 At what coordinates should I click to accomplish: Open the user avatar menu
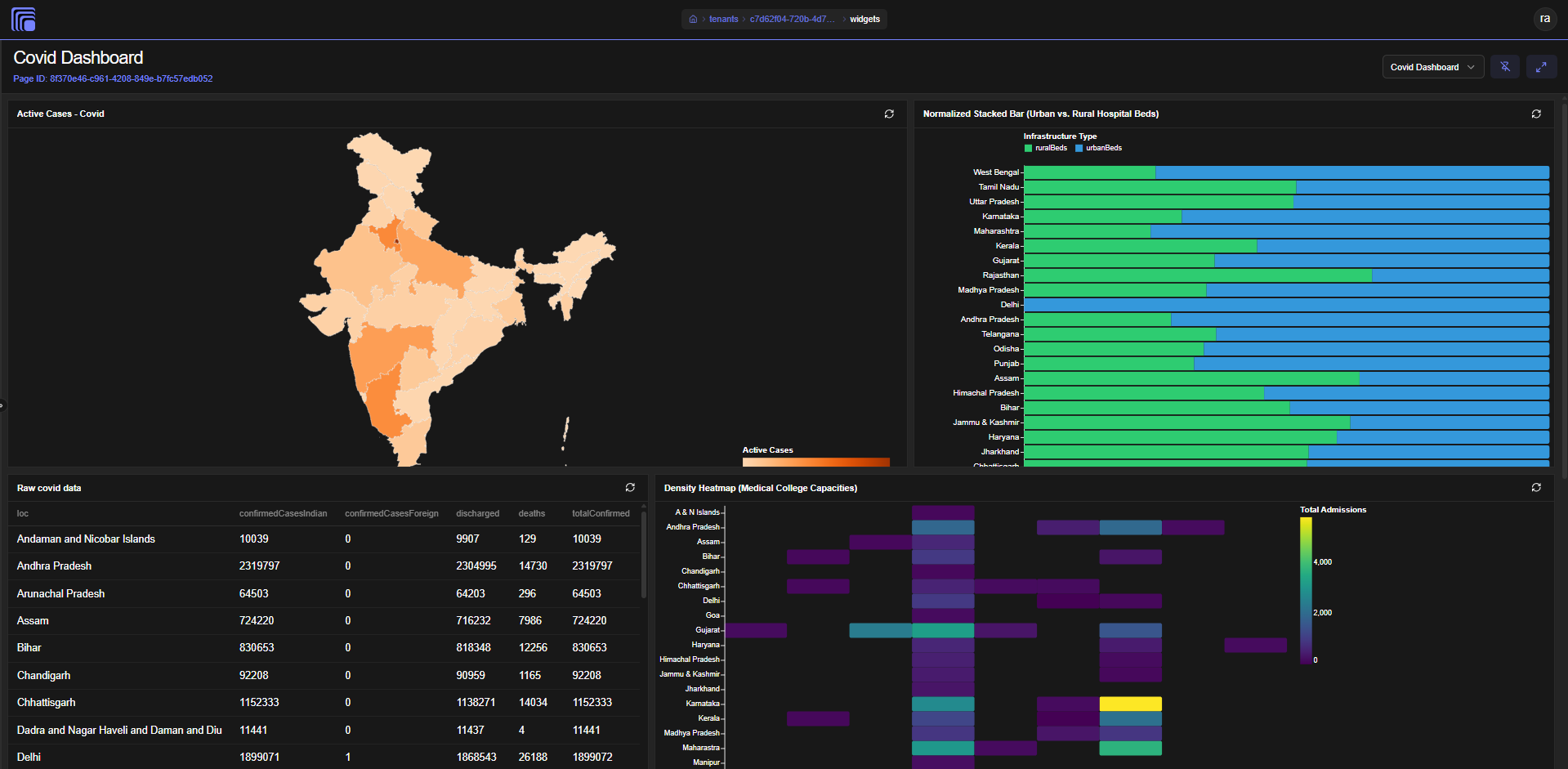pos(1544,19)
